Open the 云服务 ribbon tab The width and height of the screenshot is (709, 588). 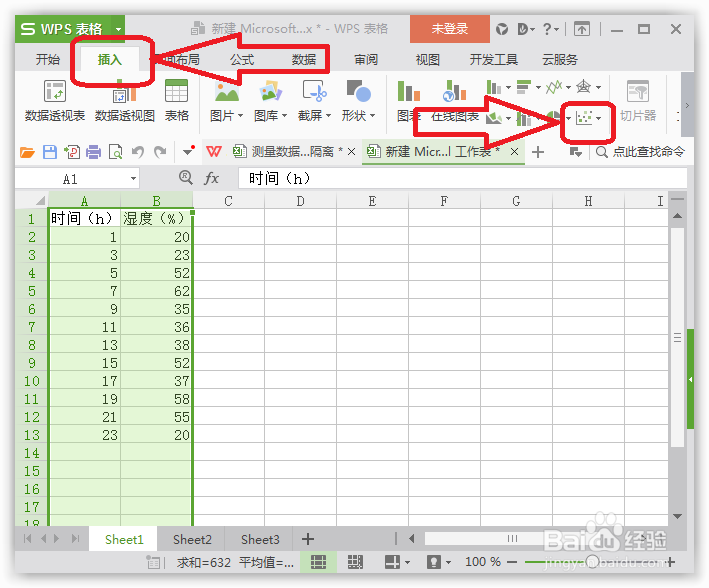pos(560,59)
